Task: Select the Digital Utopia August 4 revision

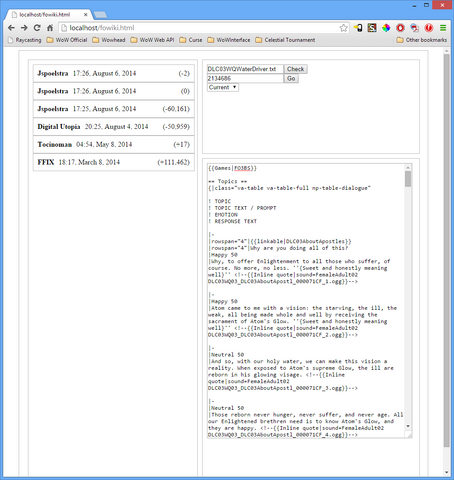Action: point(114,127)
